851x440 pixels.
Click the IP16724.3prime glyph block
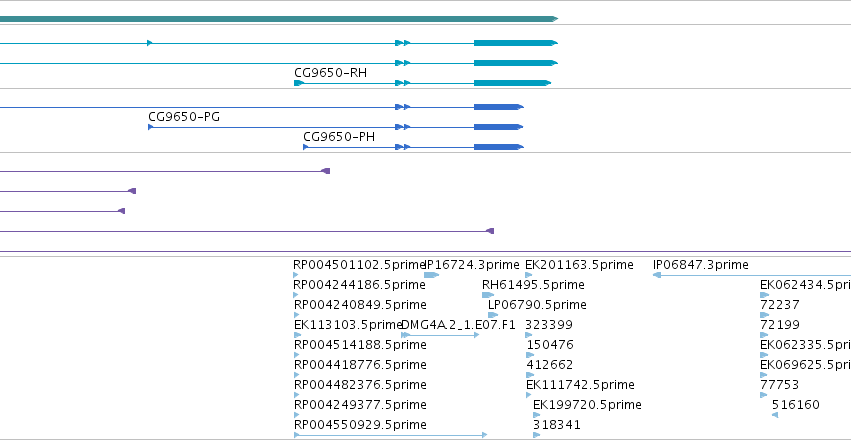(431, 275)
